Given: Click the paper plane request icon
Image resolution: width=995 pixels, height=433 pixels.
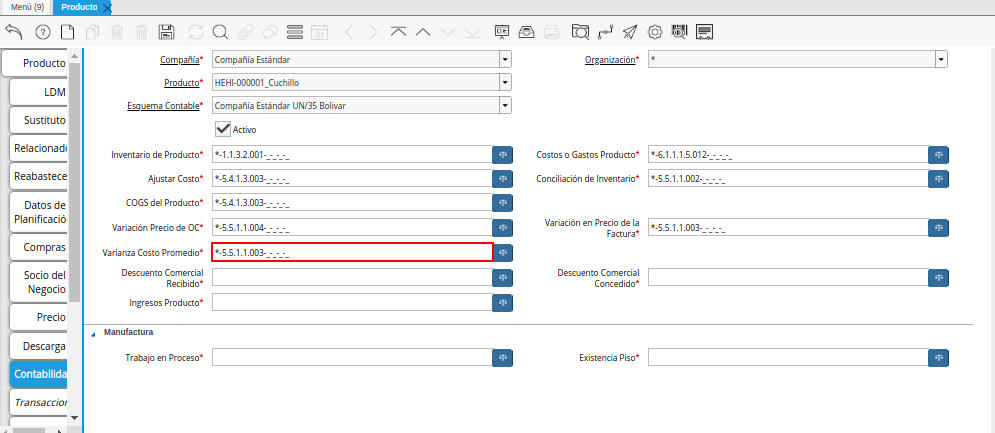Looking at the screenshot, I should [630, 32].
